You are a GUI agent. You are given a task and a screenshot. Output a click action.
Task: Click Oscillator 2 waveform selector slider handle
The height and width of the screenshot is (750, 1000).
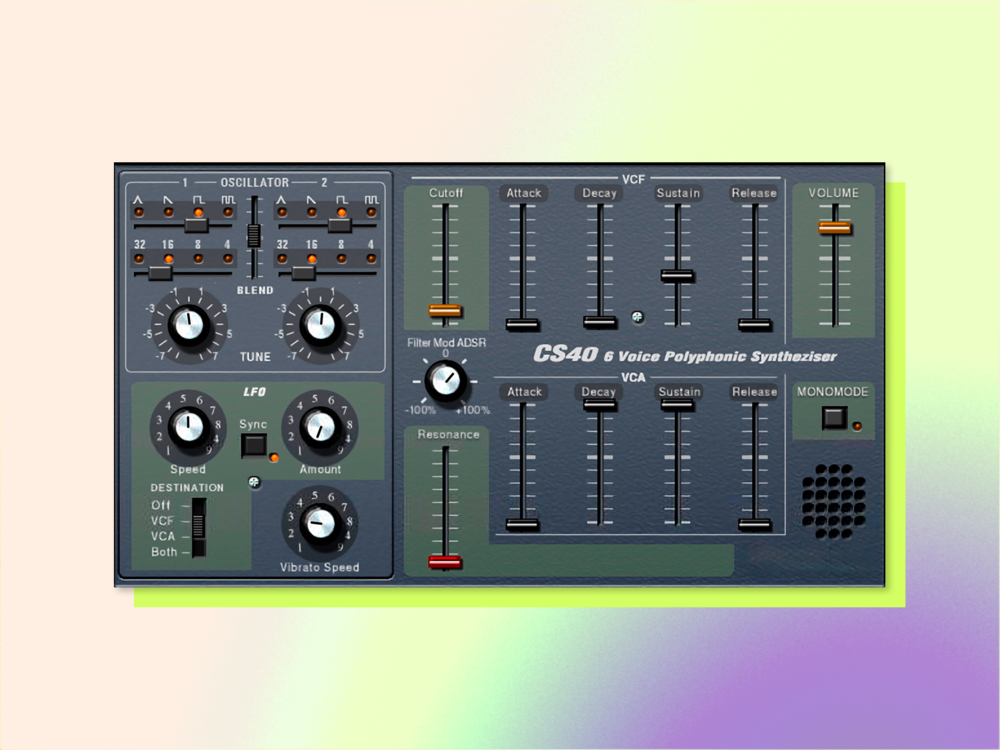tap(340, 225)
